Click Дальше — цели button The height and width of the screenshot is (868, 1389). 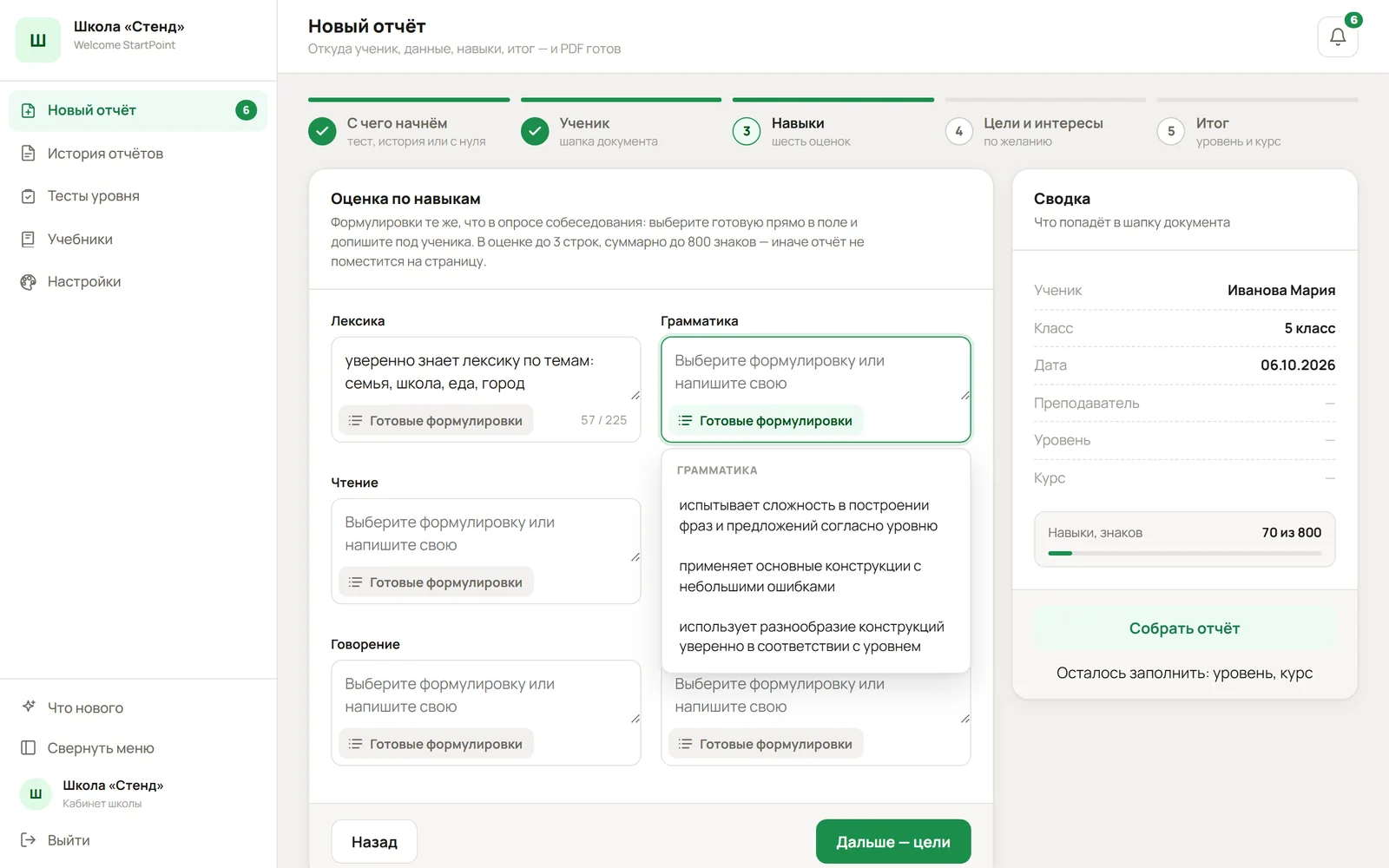893,841
